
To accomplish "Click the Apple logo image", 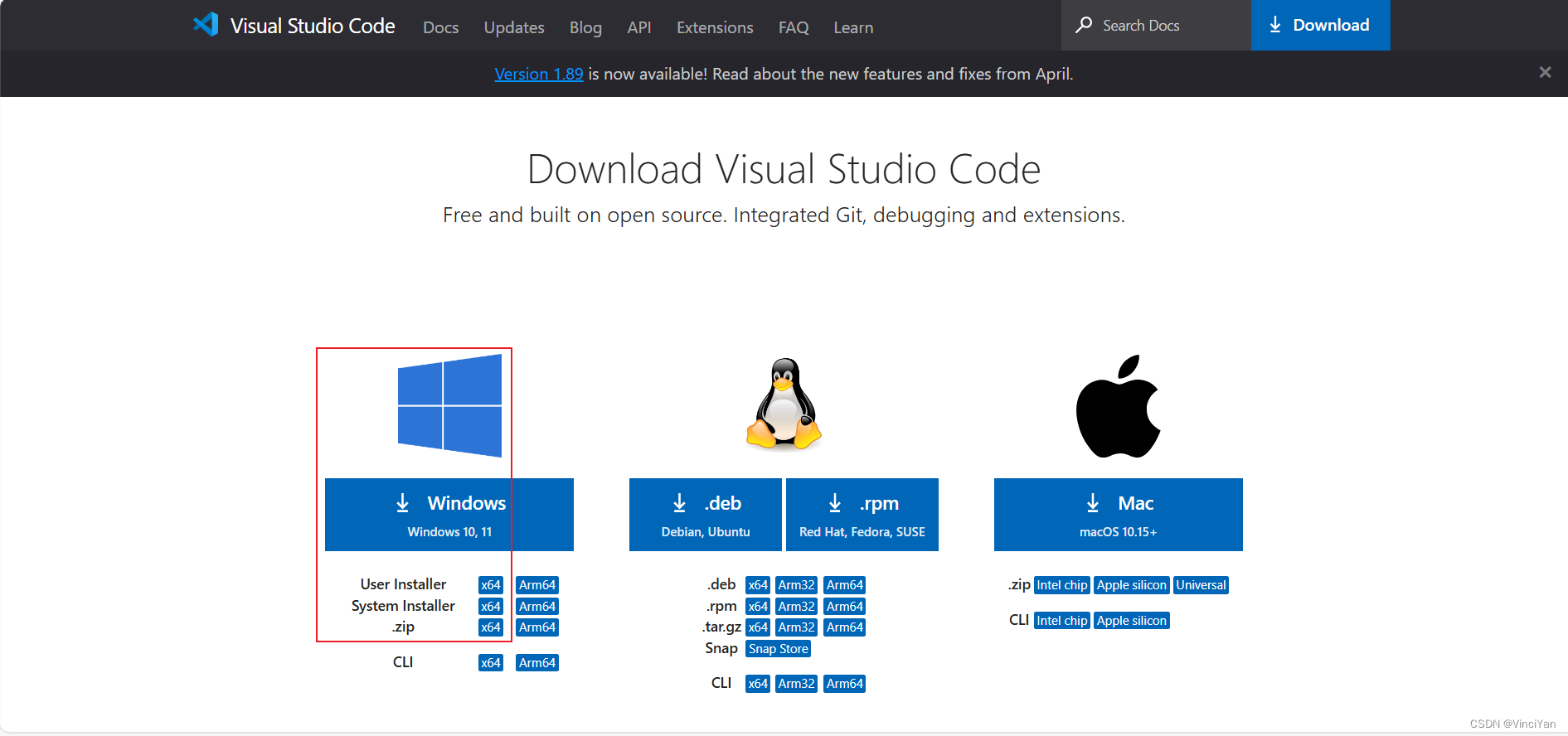I will click(x=1118, y=406).
